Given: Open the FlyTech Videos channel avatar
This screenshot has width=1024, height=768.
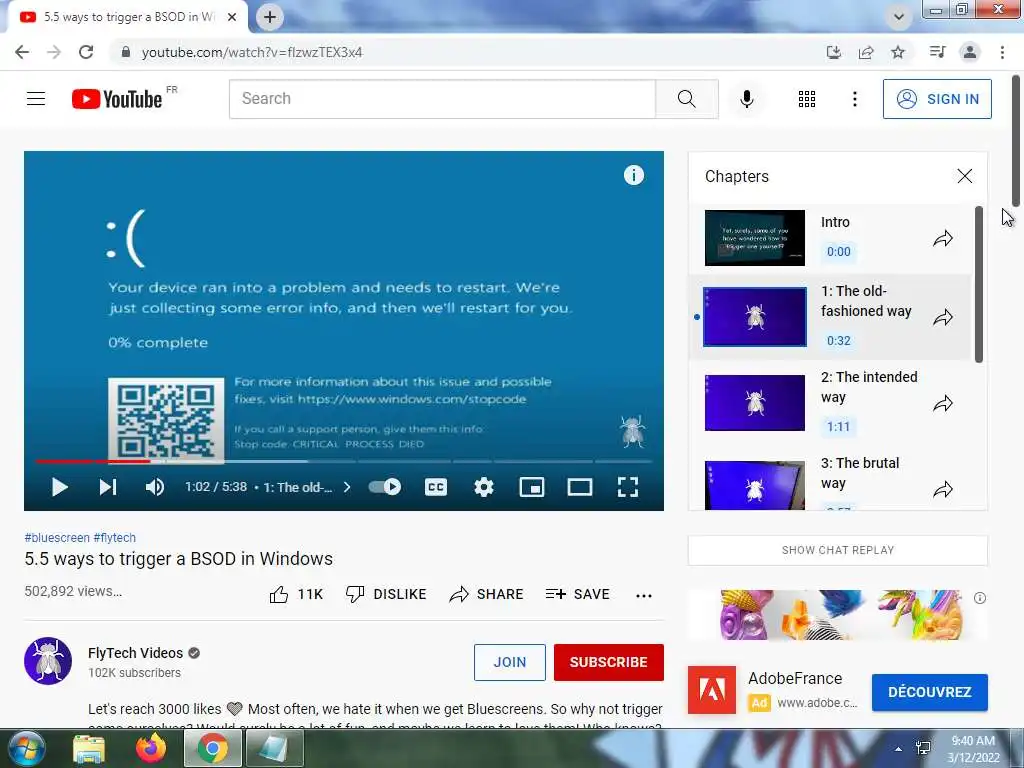Looking at the screenshot, I should click(48, 661).
